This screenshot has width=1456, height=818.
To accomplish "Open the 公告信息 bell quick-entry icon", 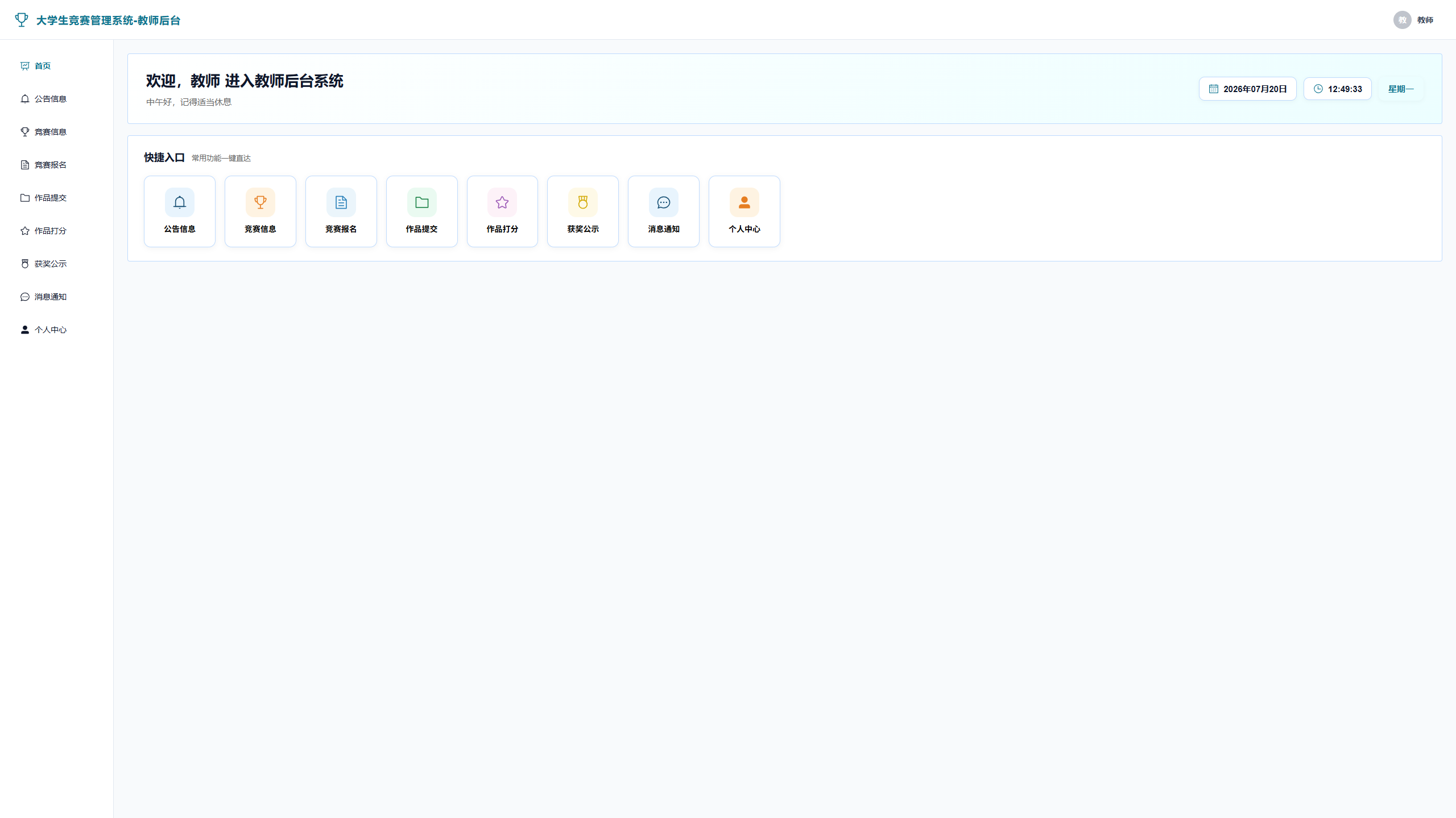I will 180,202.
